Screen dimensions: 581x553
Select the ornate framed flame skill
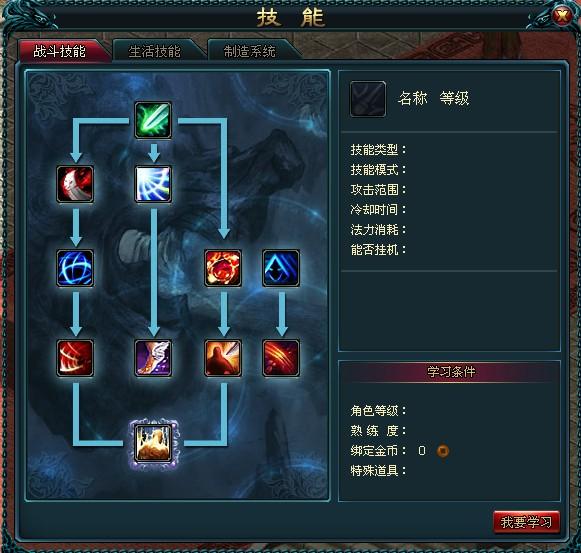click(x=153, y=443)
